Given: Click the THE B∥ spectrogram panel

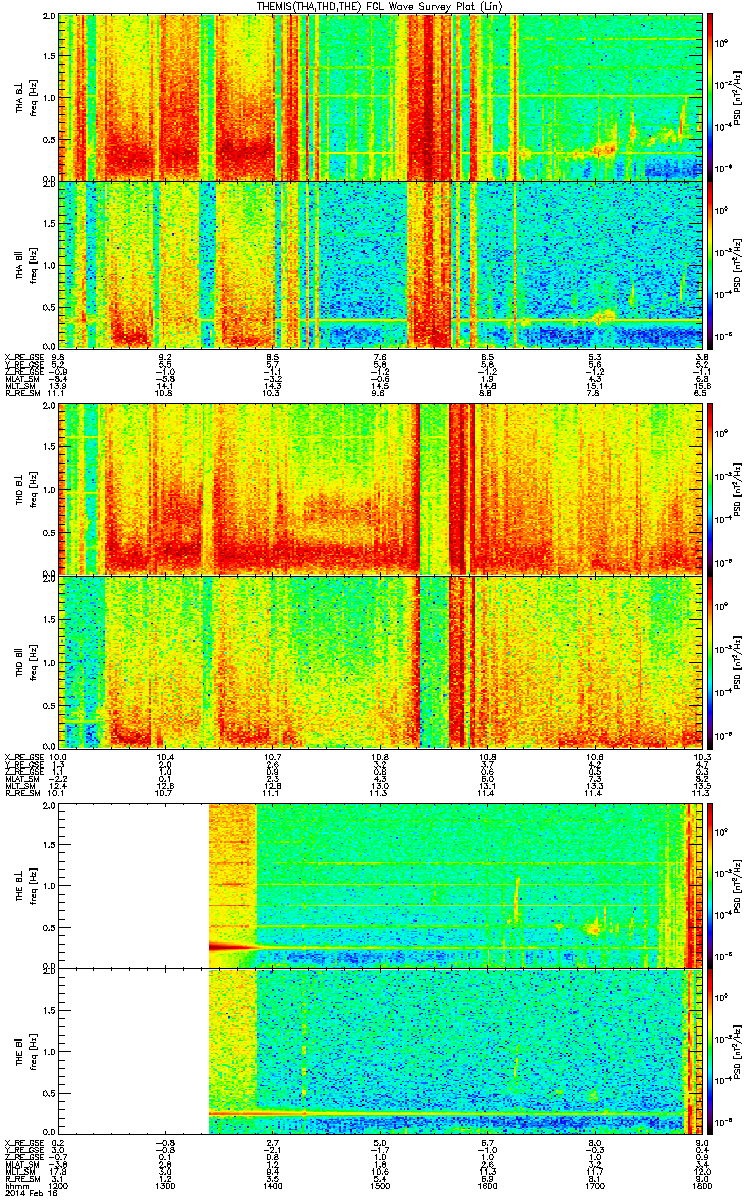Looking at the screenshot, I should 379,1052.
